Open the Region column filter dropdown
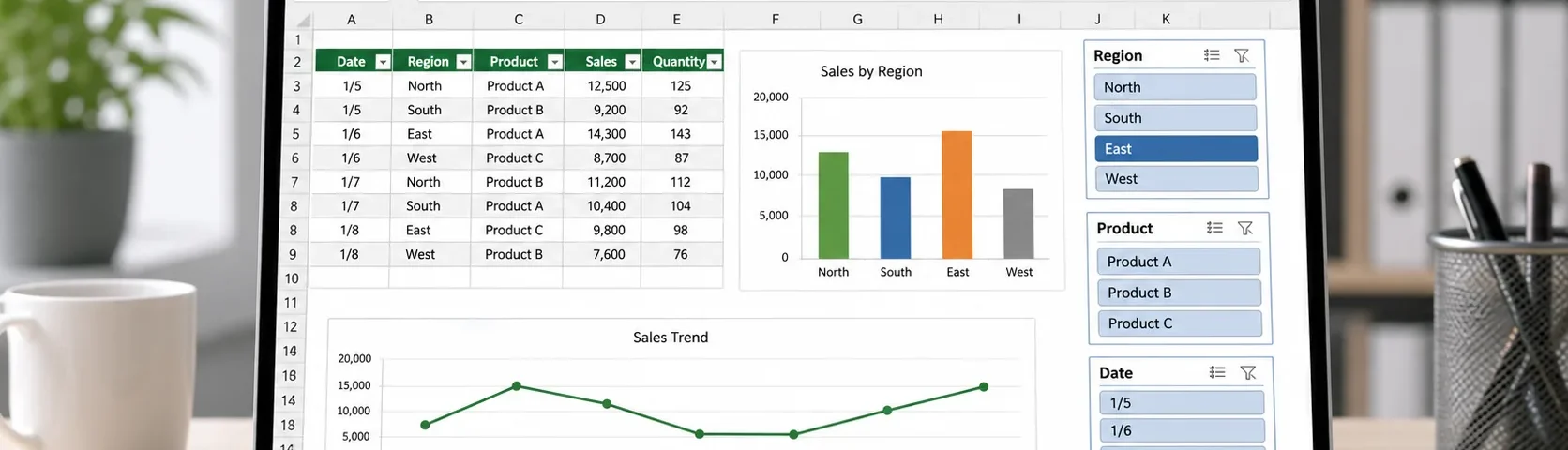The width and height of the screenshot is (1568, 450). 463,62
